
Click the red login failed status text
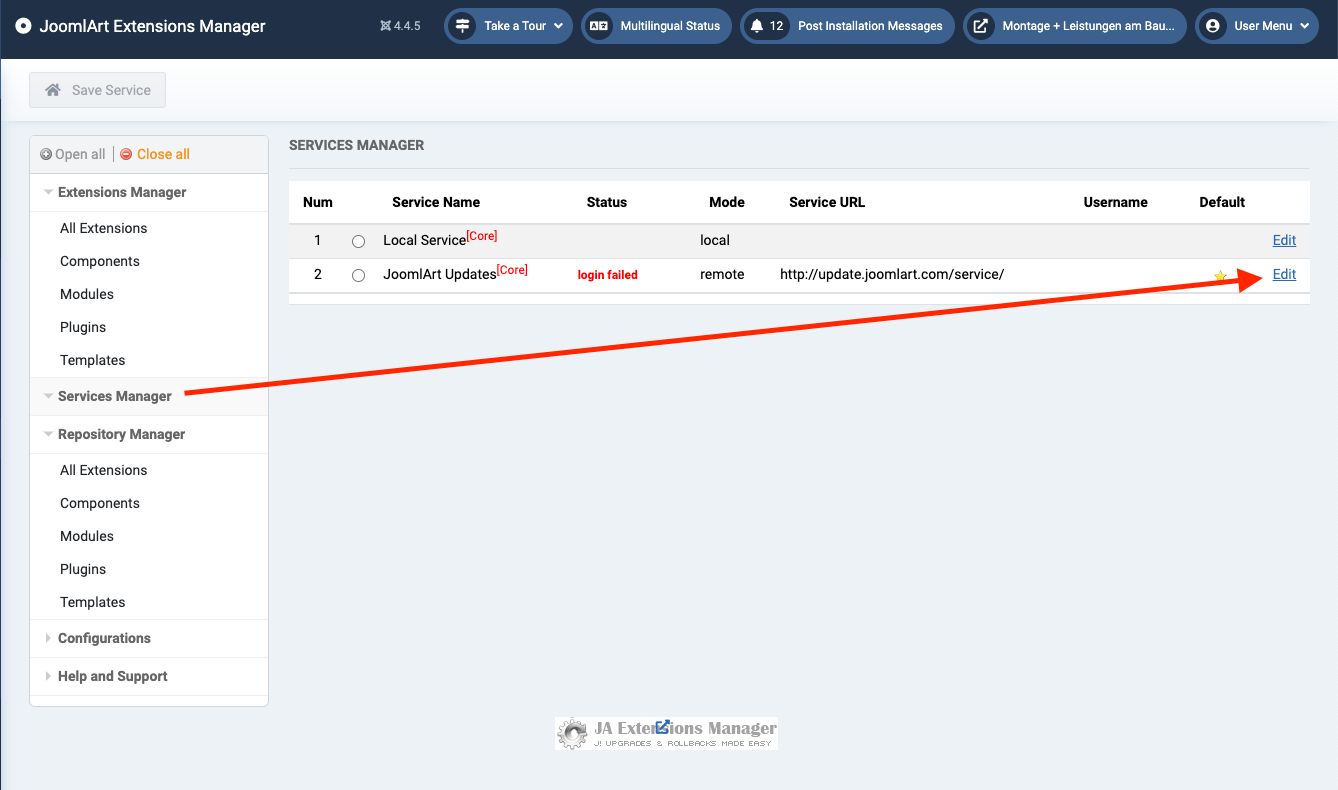[608, 275]
